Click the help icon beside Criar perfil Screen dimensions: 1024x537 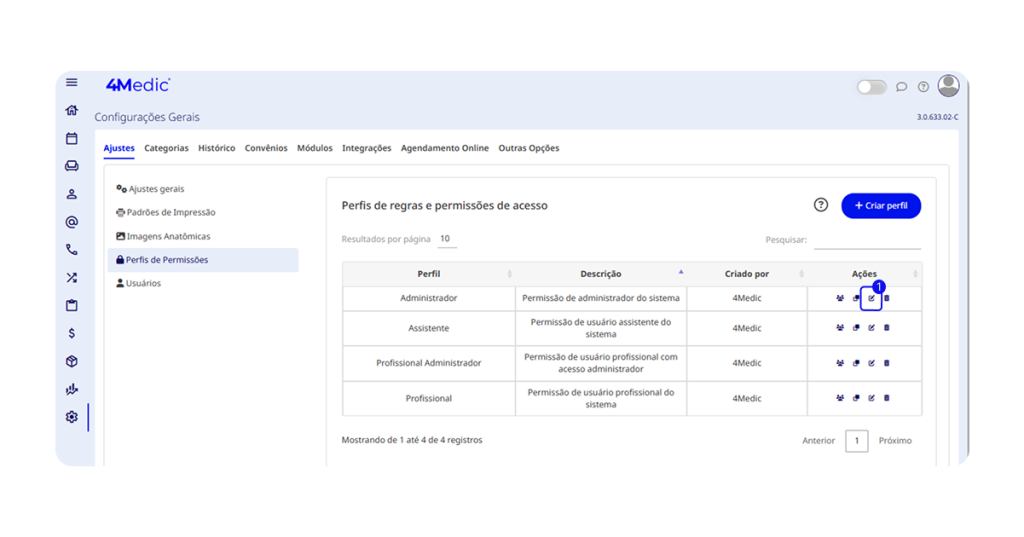tap(821, 205)
